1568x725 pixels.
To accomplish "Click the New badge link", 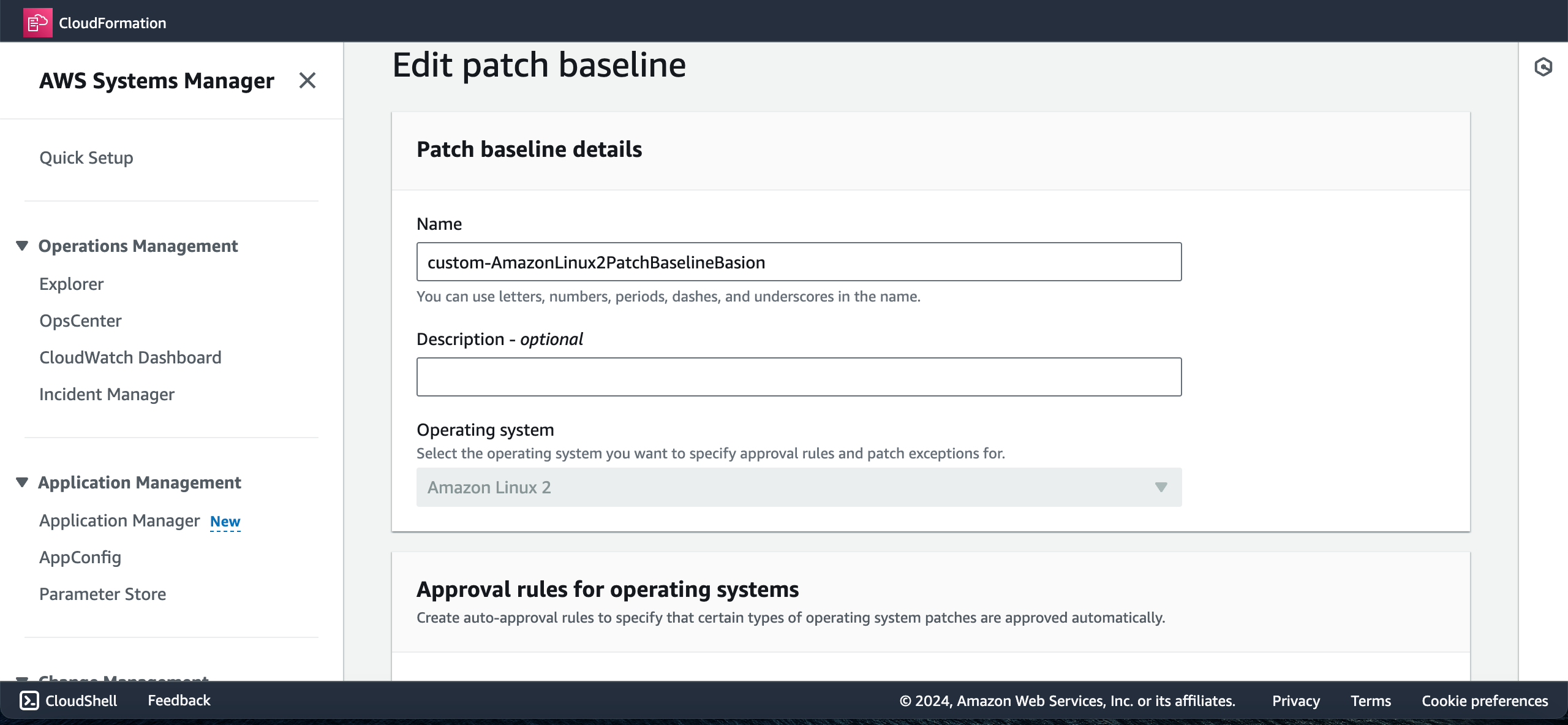I will click(x=225, y=522).
